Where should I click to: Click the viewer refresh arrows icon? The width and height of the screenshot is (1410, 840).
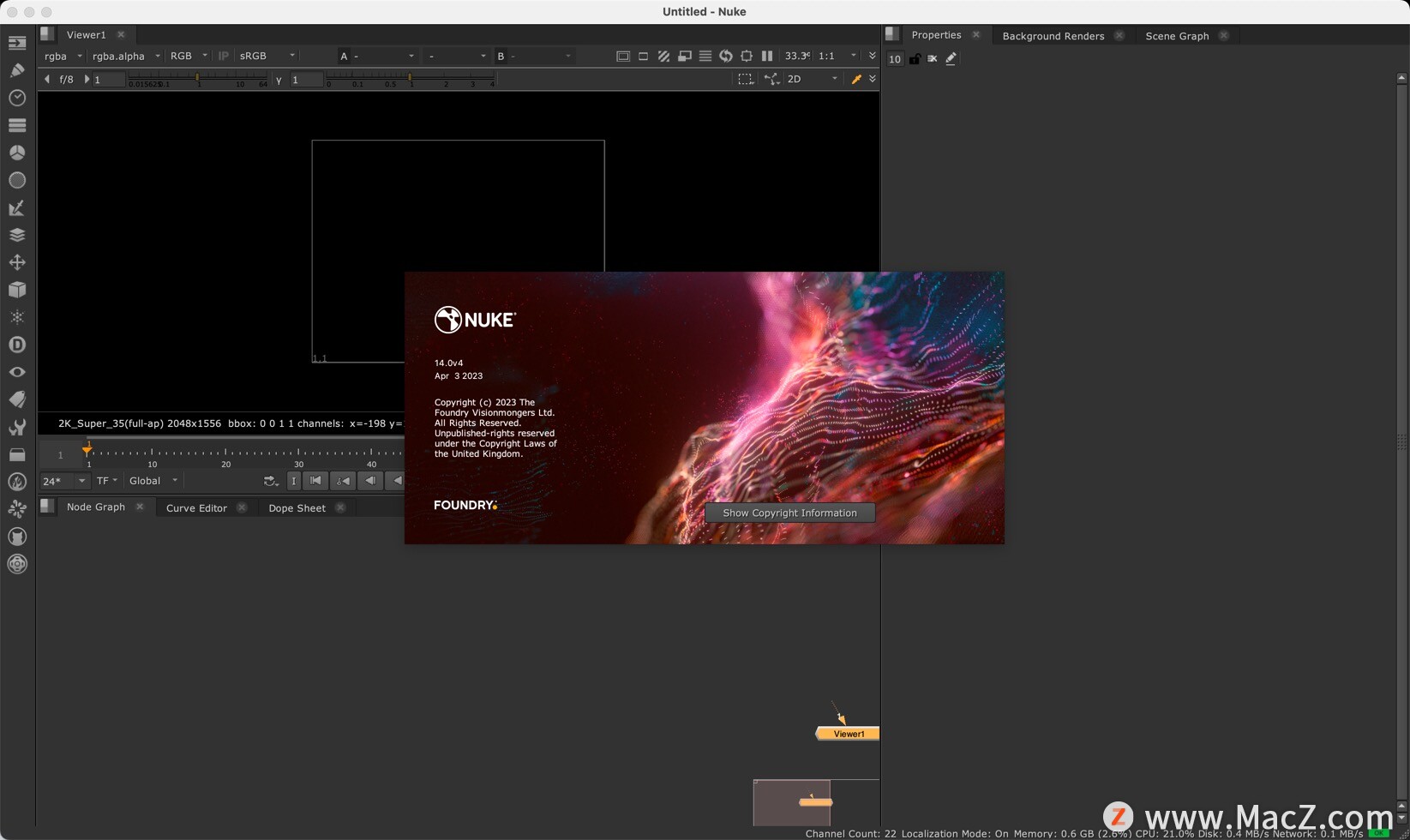pyautogui.click(x=726, y=56)
